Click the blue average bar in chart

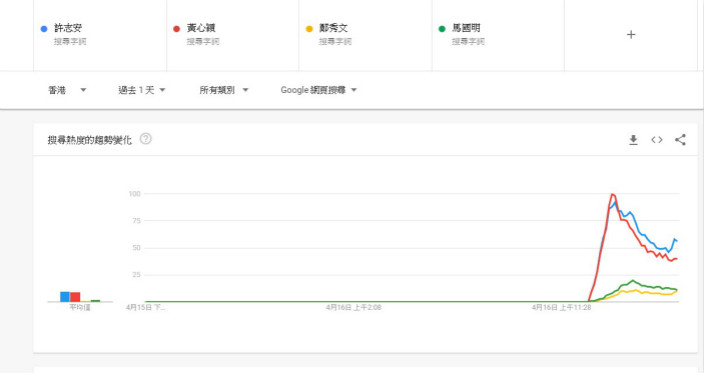pyautogui.click(x=65, y=297)
